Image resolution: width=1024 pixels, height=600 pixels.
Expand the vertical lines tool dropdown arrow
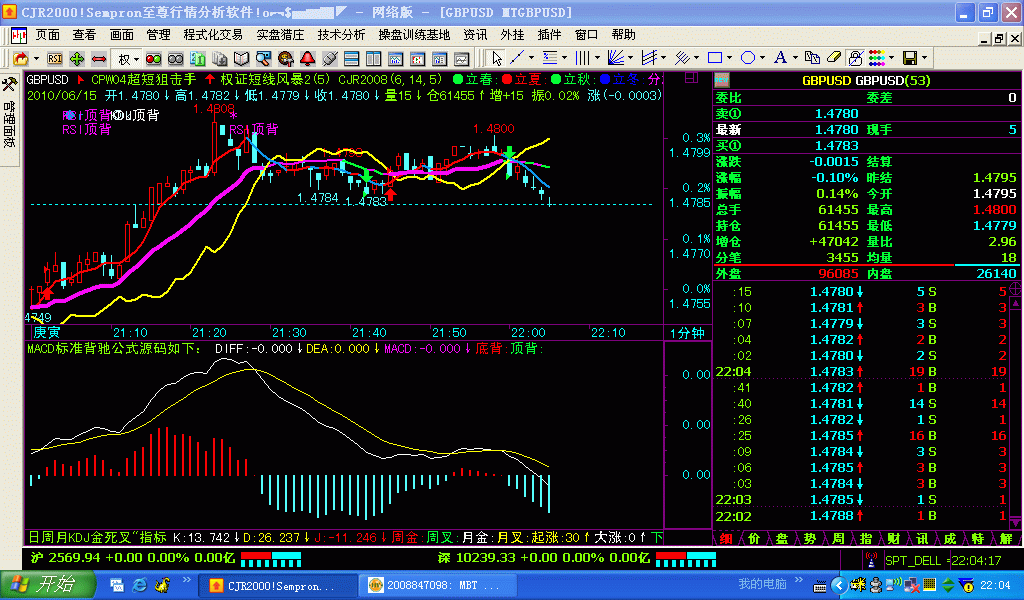598,58
